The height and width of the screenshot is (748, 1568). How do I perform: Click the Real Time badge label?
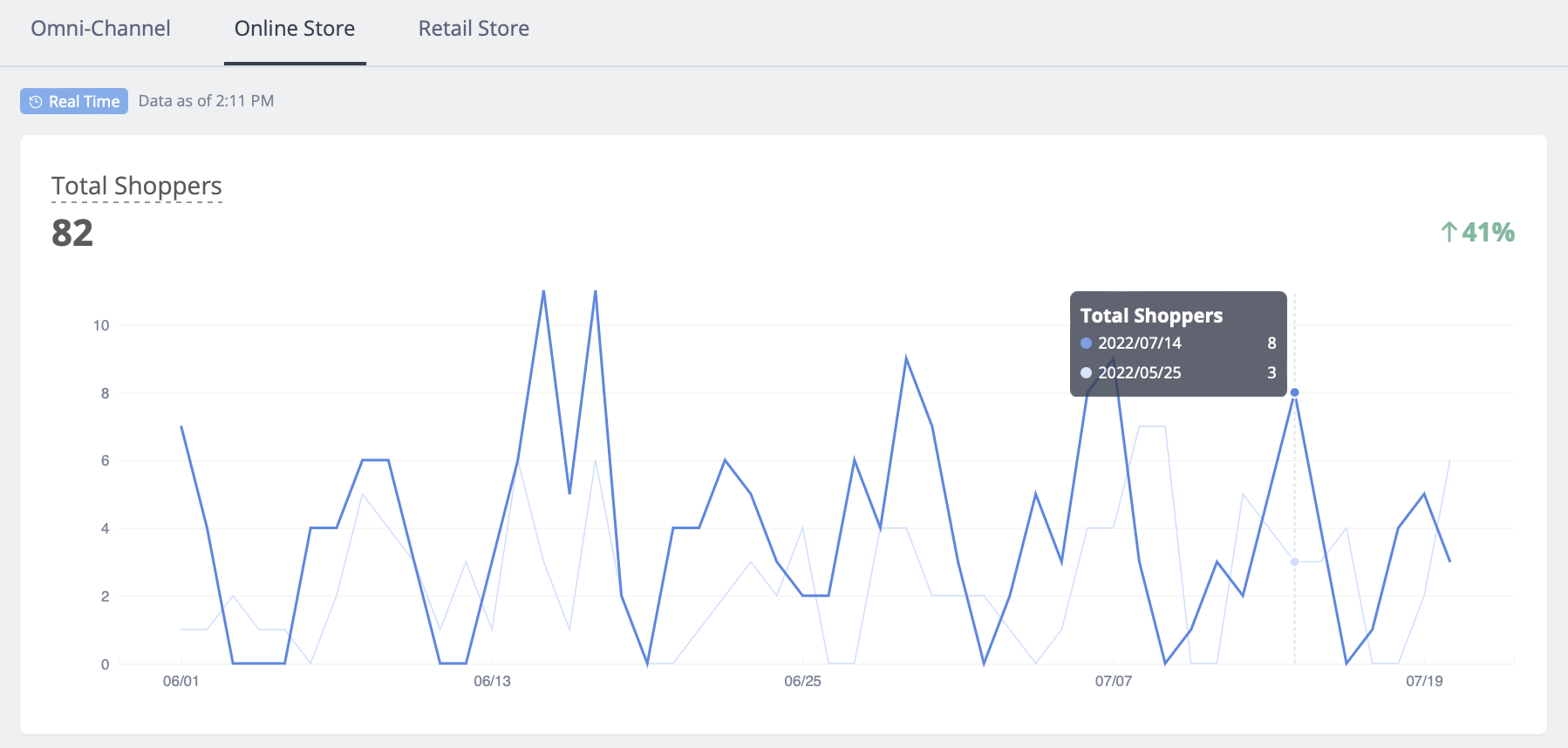point(84,102)
